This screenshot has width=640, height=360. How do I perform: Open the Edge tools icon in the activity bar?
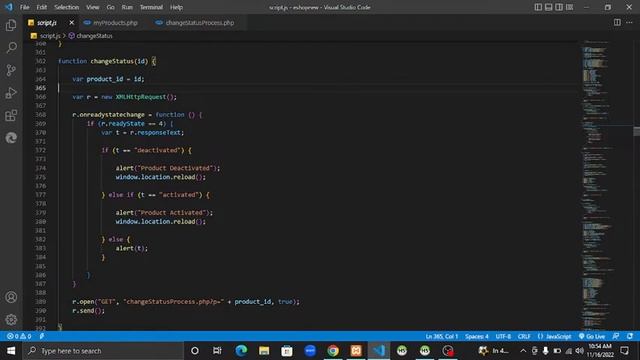pos(11,138)
